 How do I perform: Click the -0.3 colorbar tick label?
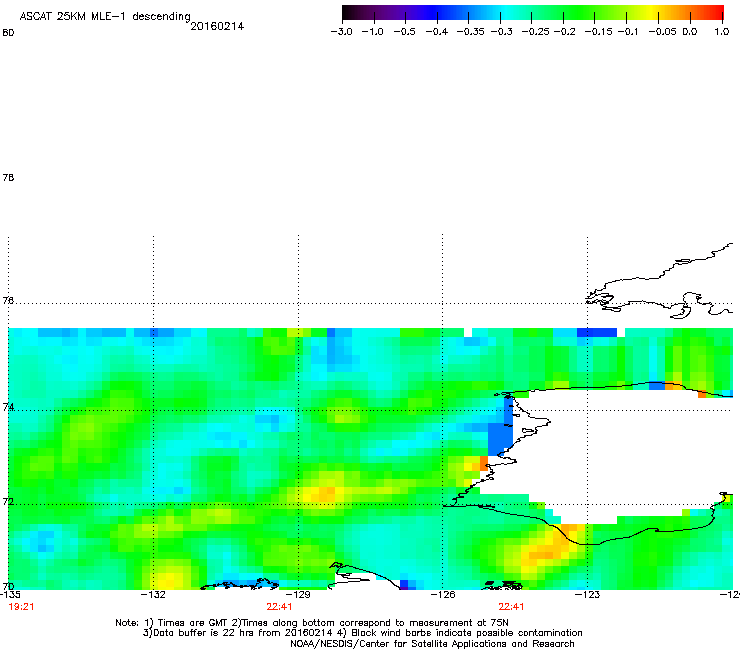(x=502, y=32)
